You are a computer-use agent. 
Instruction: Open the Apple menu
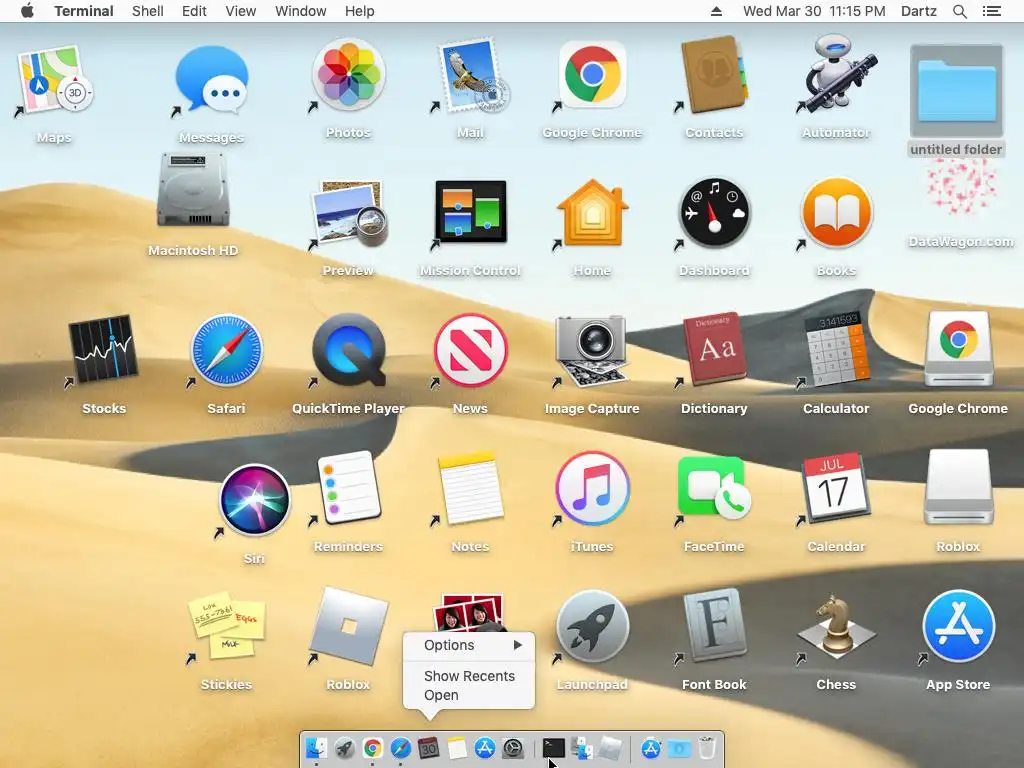tap(27, 11)
